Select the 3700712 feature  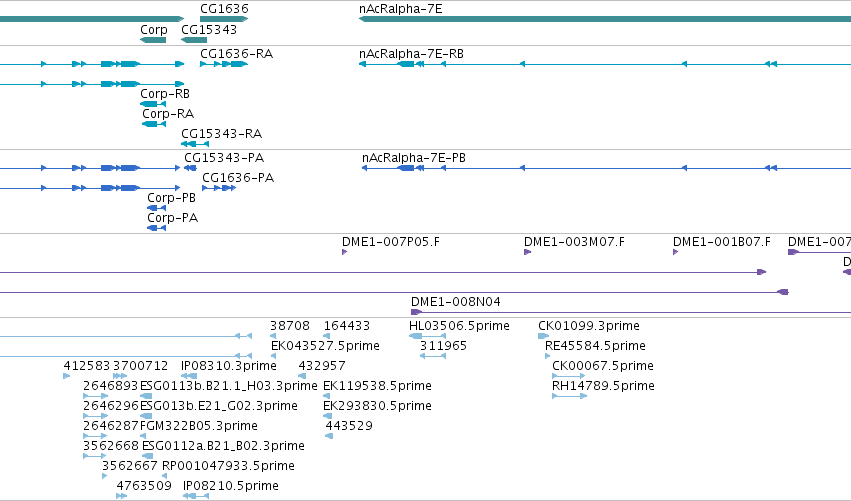click(x=120, y=376)
